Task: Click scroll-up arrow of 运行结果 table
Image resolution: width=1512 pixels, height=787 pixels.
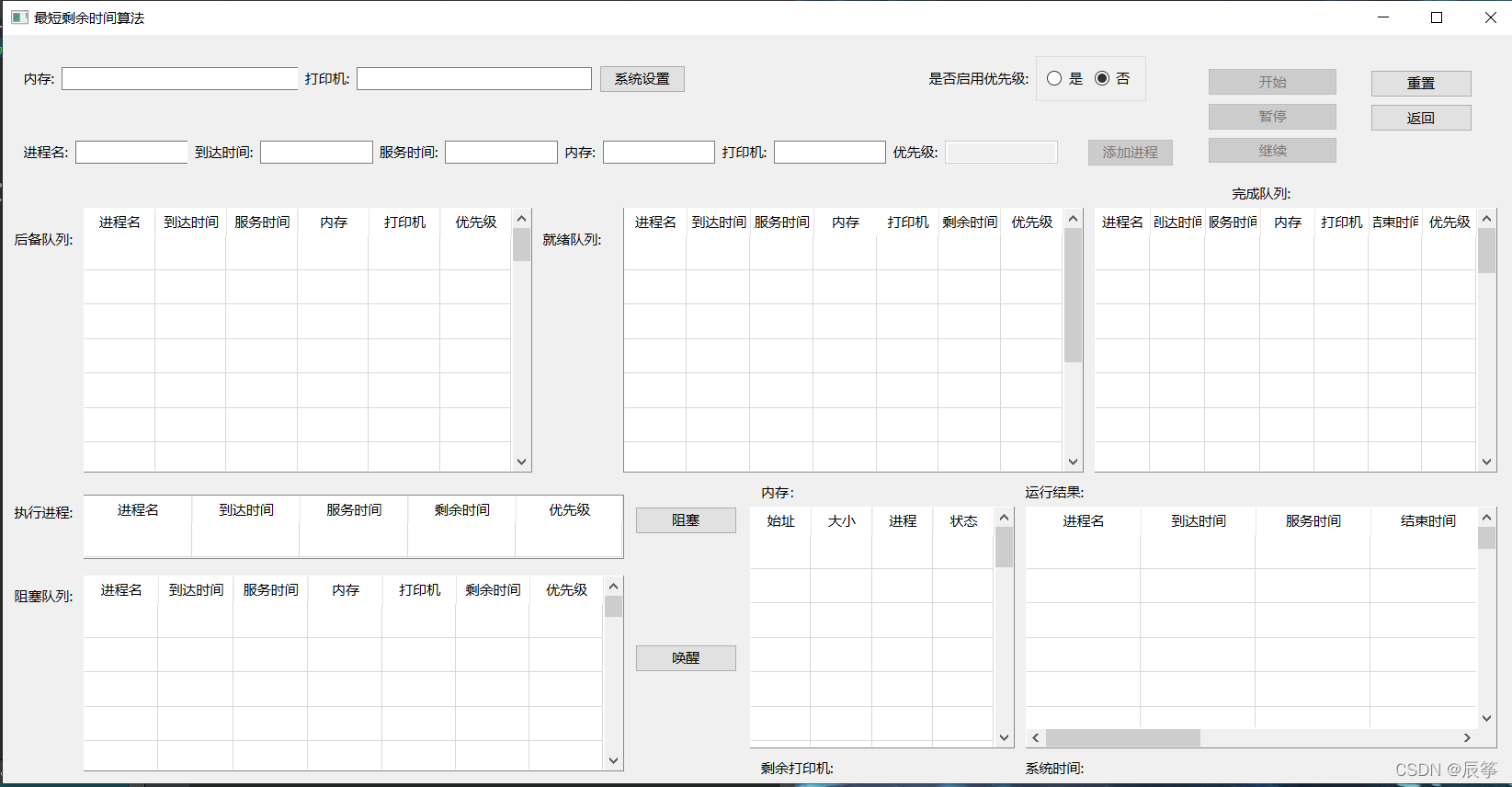Action: click(1486, 518)
